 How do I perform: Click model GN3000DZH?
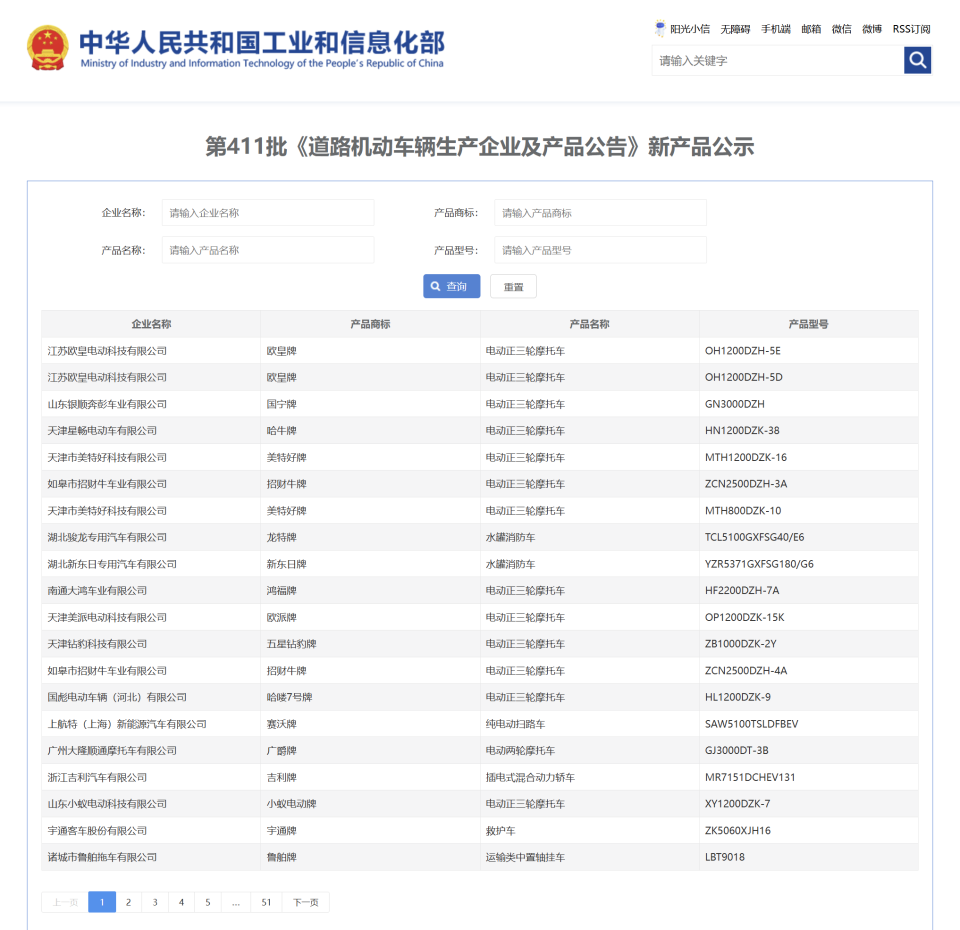click(735, 404)
